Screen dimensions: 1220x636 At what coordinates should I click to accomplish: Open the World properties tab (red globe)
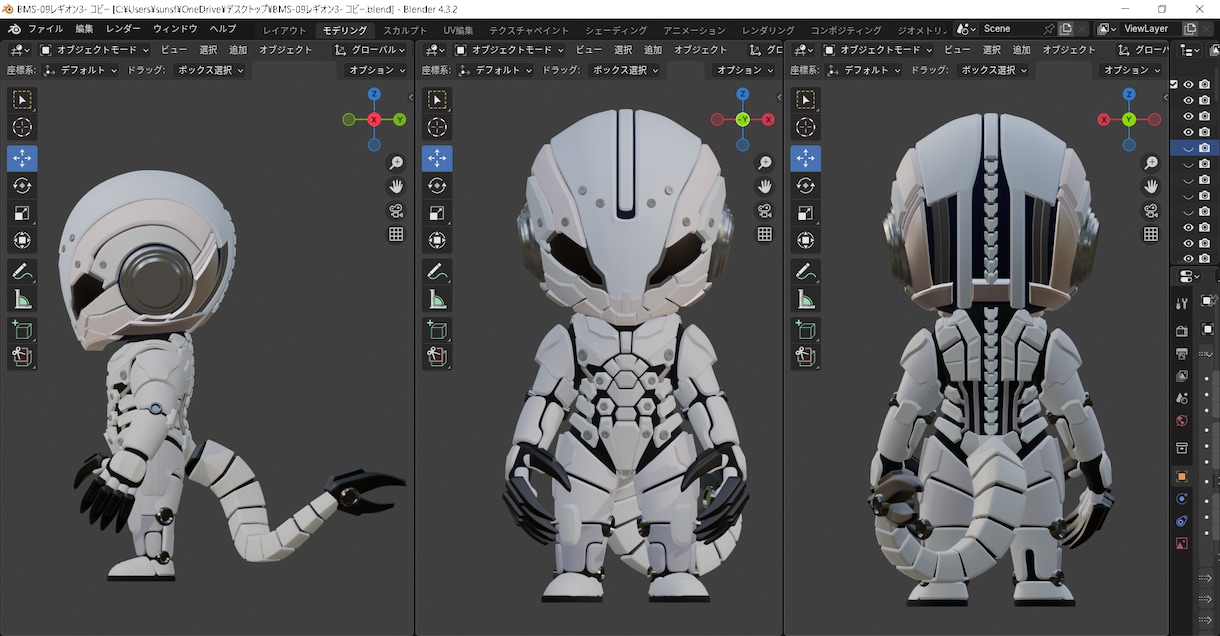[x=1181, y=421]
